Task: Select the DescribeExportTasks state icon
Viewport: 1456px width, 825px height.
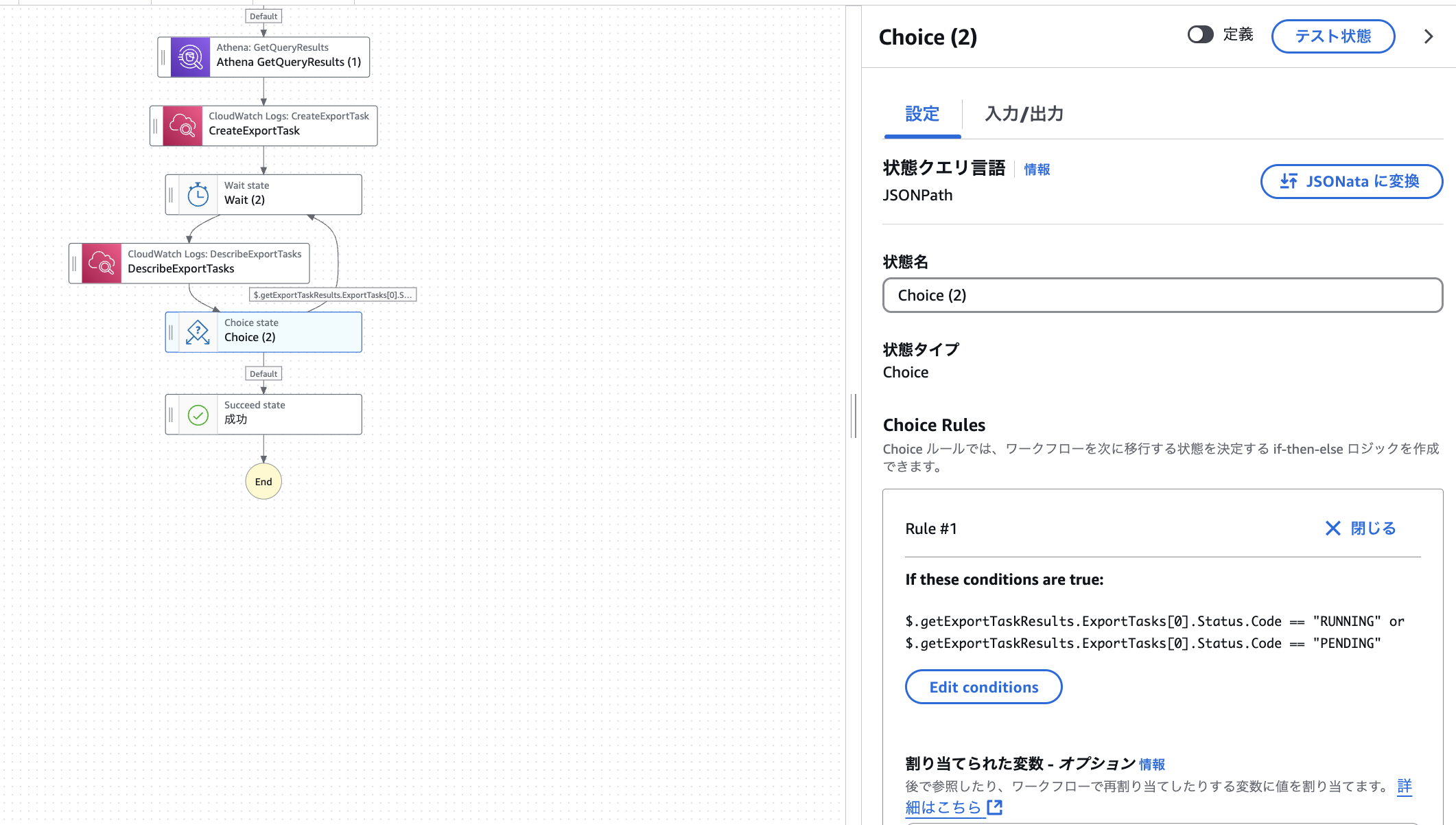Action: 102,264
